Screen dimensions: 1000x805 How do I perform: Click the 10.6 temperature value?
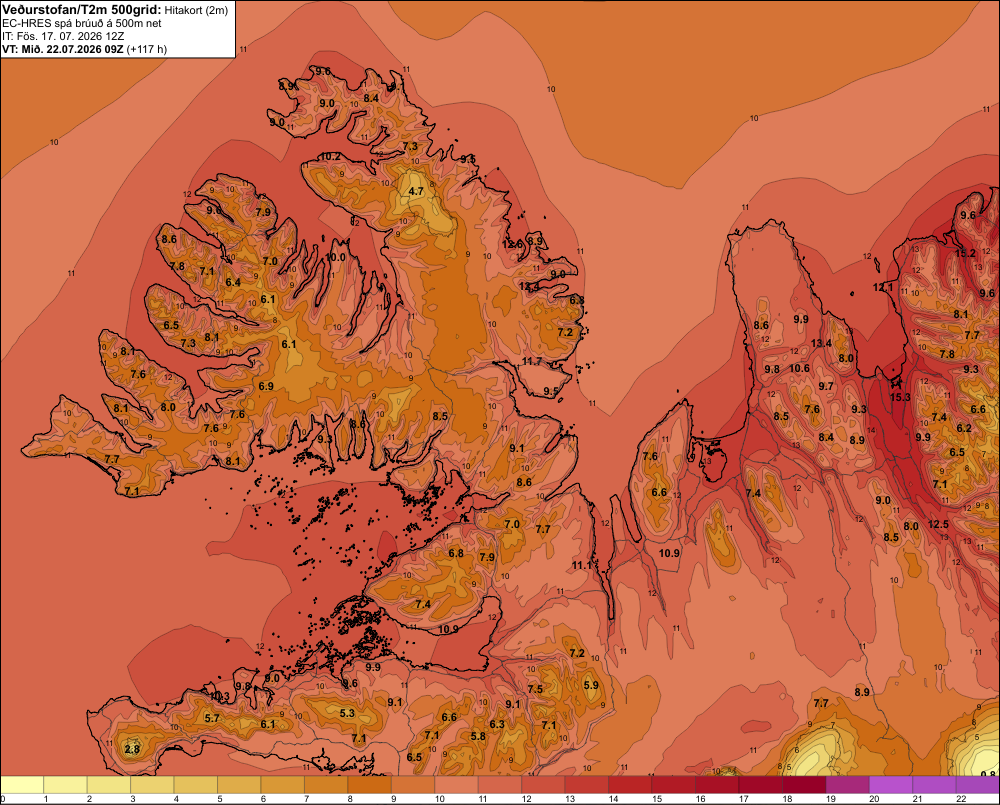tap(799, 368)
